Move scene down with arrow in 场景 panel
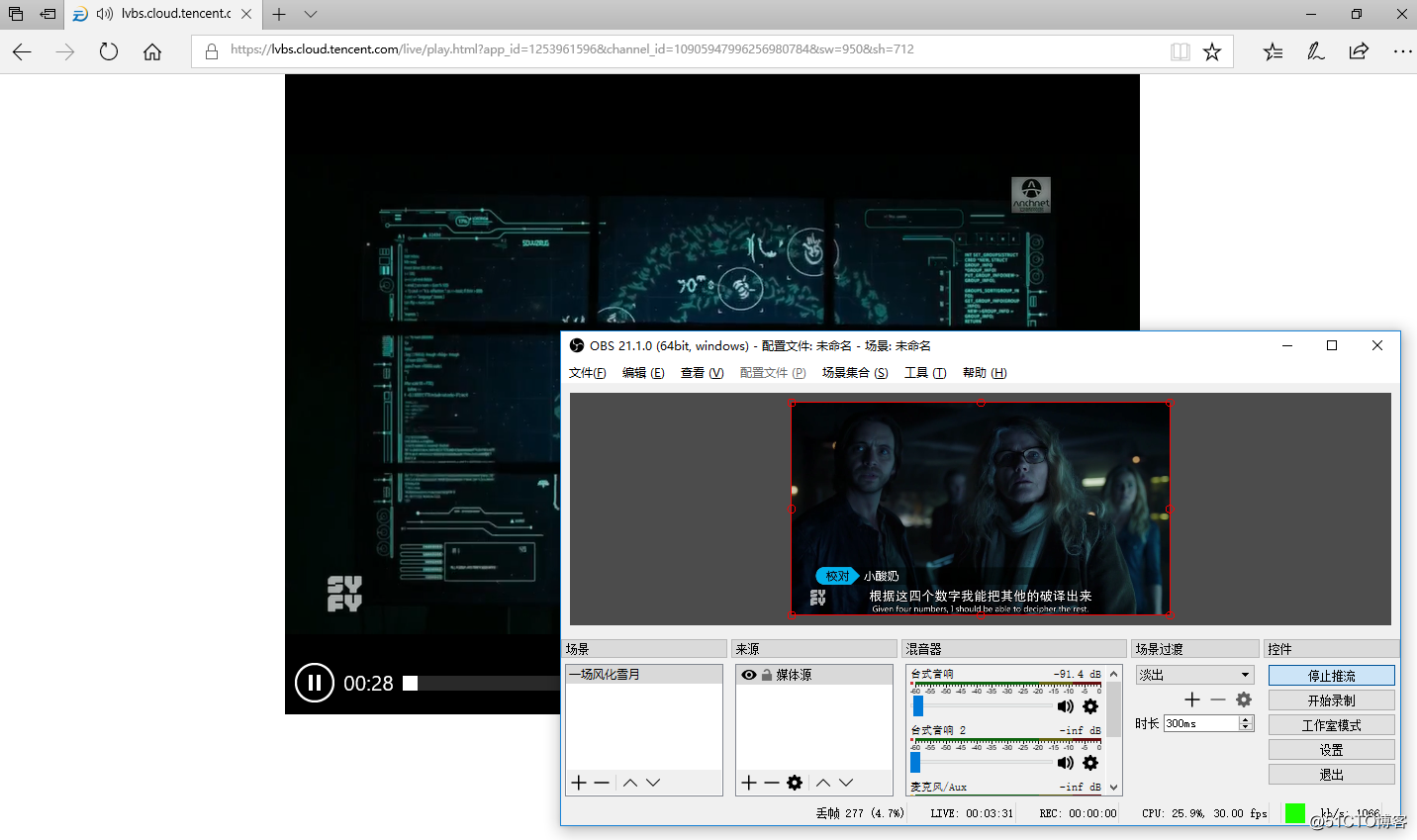This screenshot has width=1417, height=840. tap(653, 783)
